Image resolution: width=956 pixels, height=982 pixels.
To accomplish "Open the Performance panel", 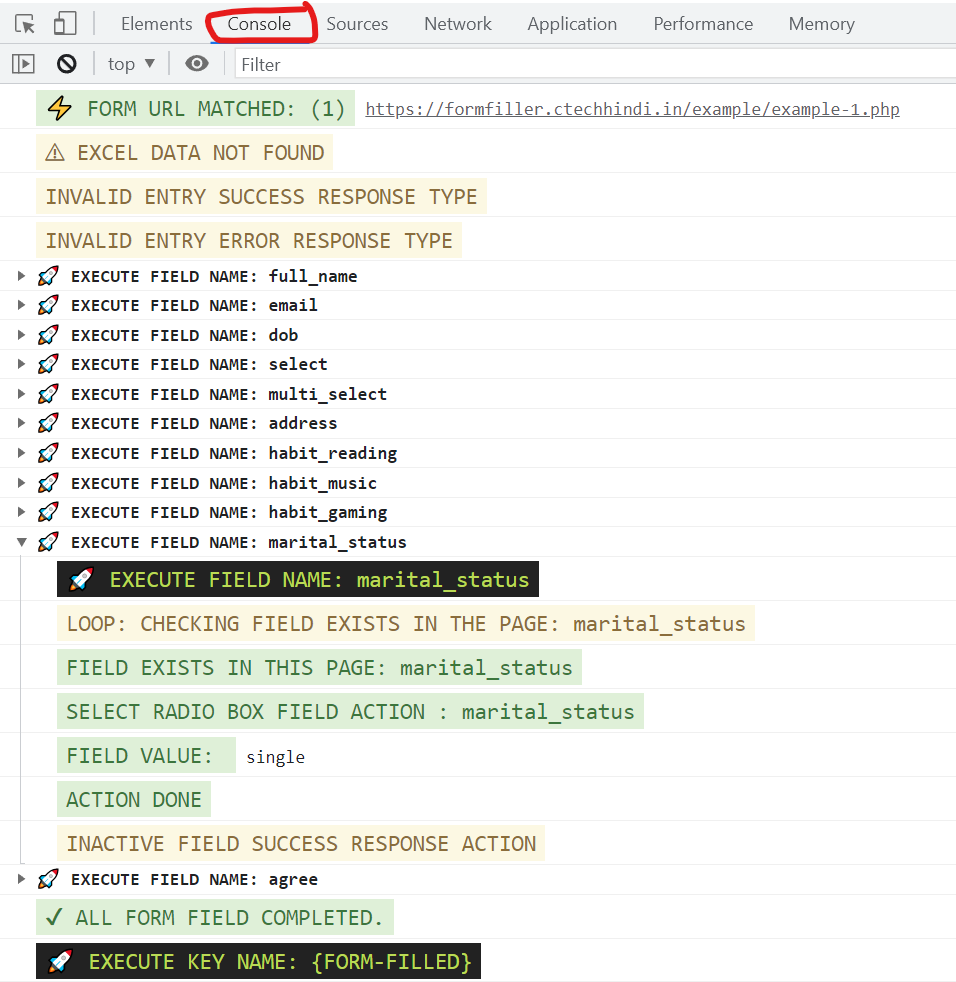I will [x=703, y=23].
